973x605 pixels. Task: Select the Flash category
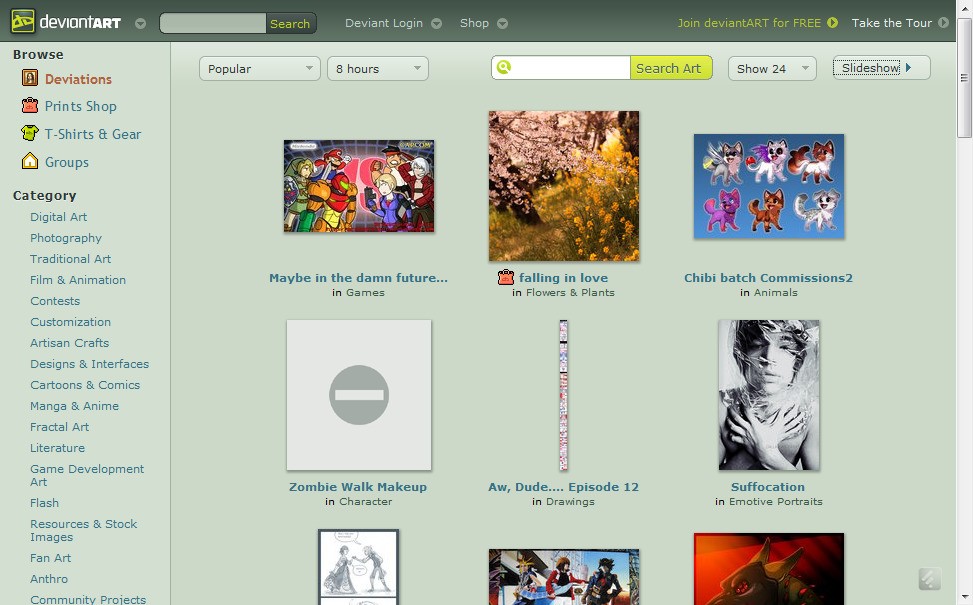45,503
